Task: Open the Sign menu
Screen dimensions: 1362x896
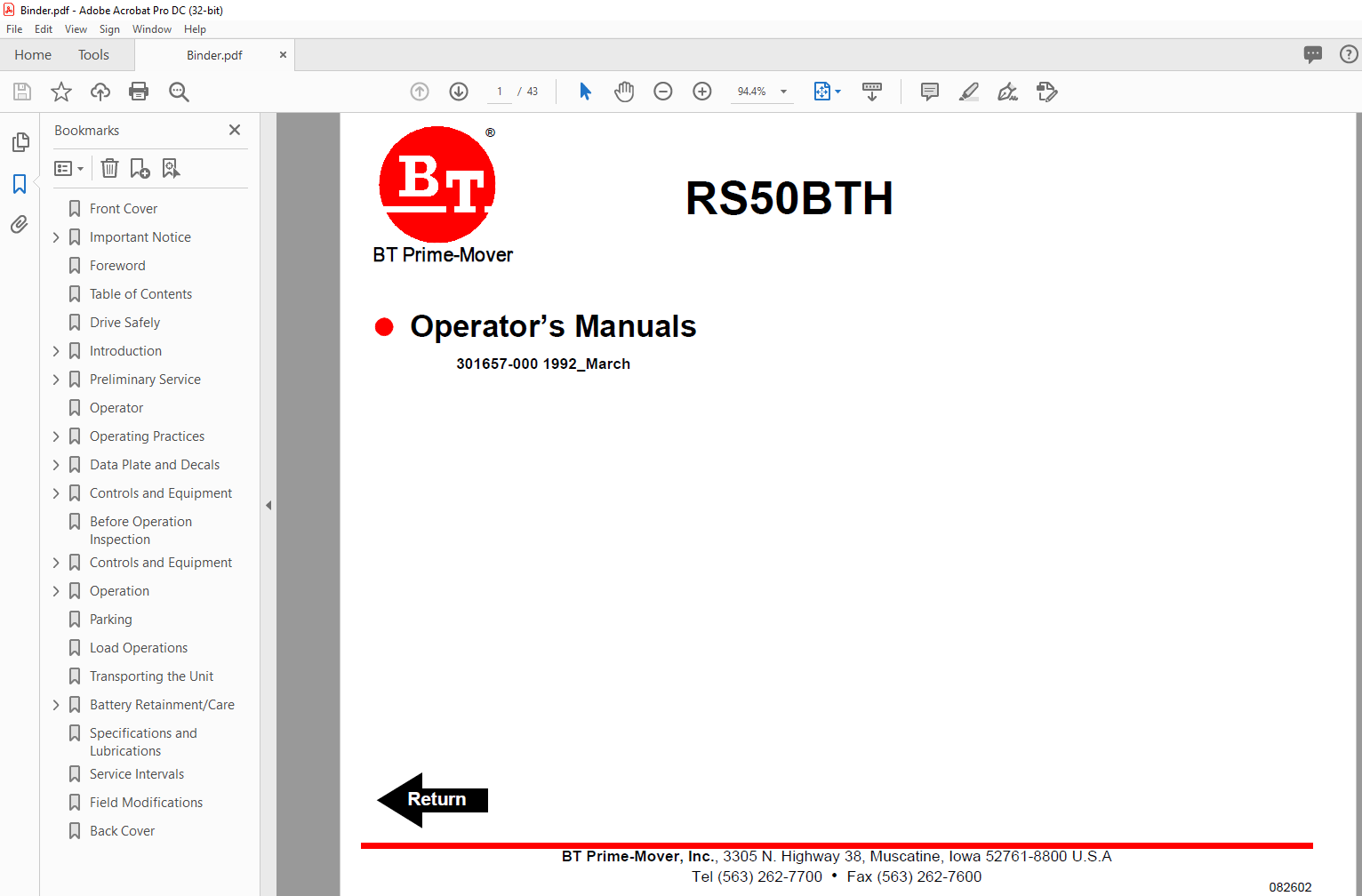Action: pos(109,29)
